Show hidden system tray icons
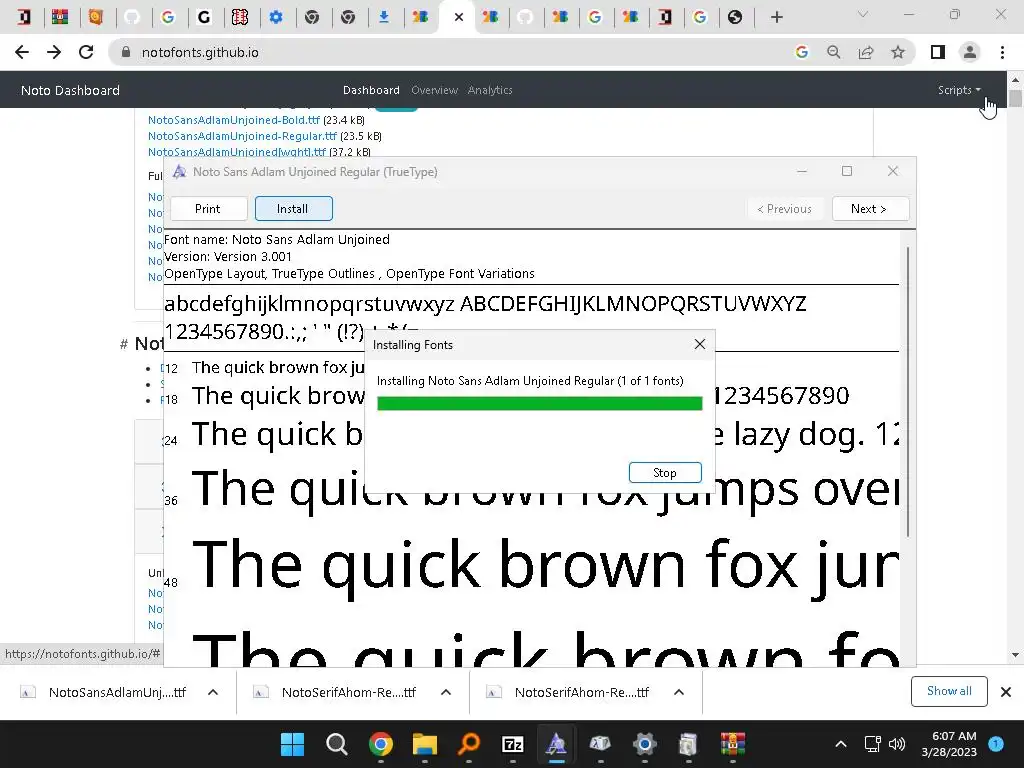The height and width of the screenshot is (768, 1024). (x=841, y=744)
